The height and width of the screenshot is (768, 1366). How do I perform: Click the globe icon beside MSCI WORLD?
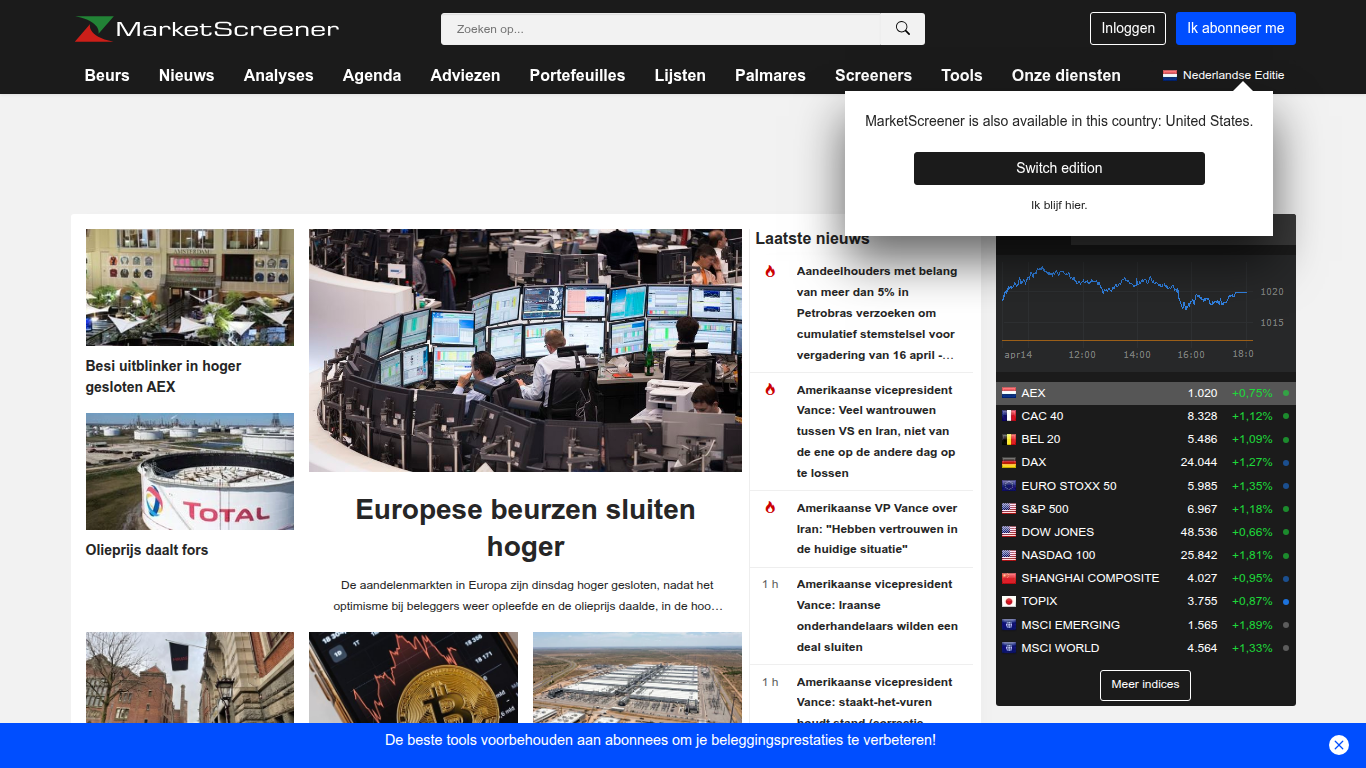point(1009,648)
